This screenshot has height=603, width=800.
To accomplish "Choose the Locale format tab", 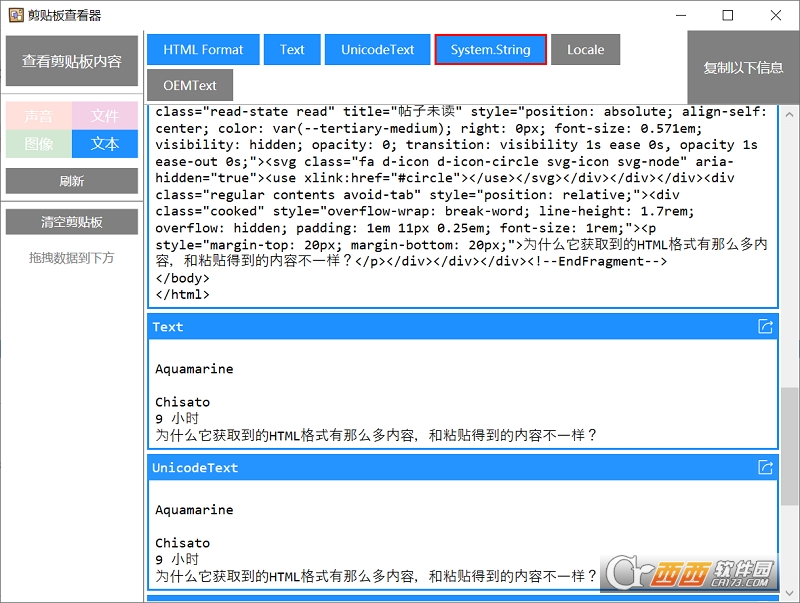I will [585, 49].
